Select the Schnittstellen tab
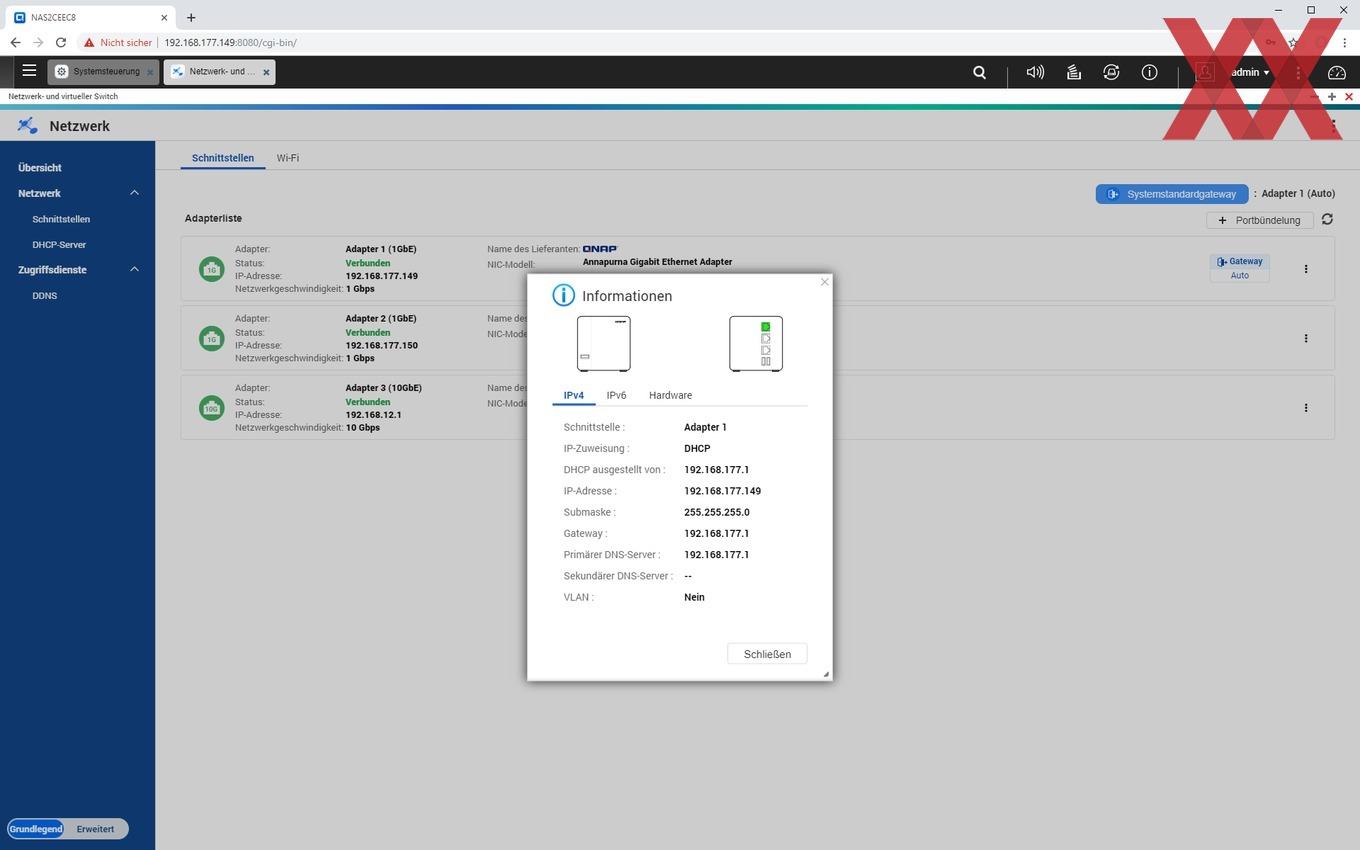This screenshot has width=1360, height=850. pos(223,158)
